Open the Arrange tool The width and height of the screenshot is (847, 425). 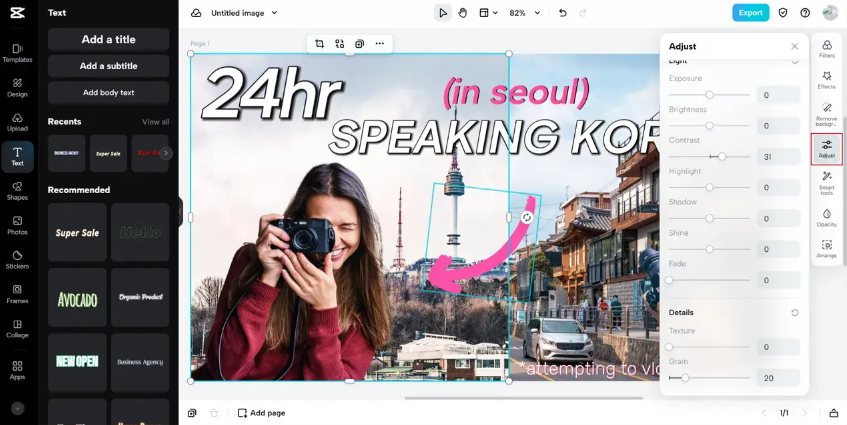click(826, 249)
